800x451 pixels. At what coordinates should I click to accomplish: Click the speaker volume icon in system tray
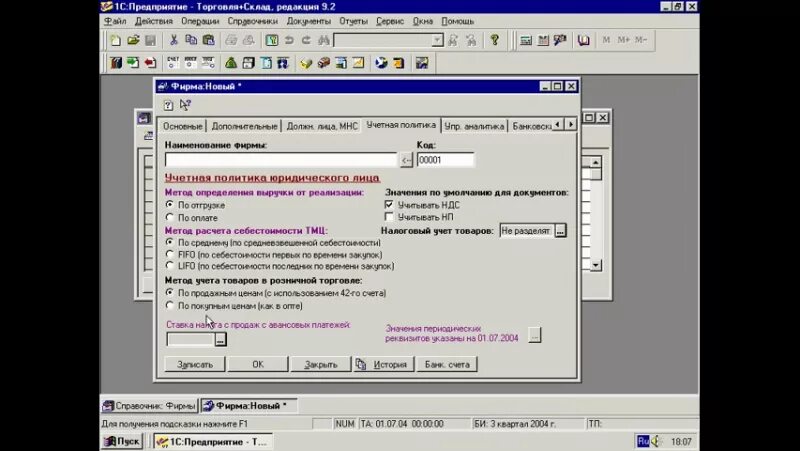click(x=656, y=441)
